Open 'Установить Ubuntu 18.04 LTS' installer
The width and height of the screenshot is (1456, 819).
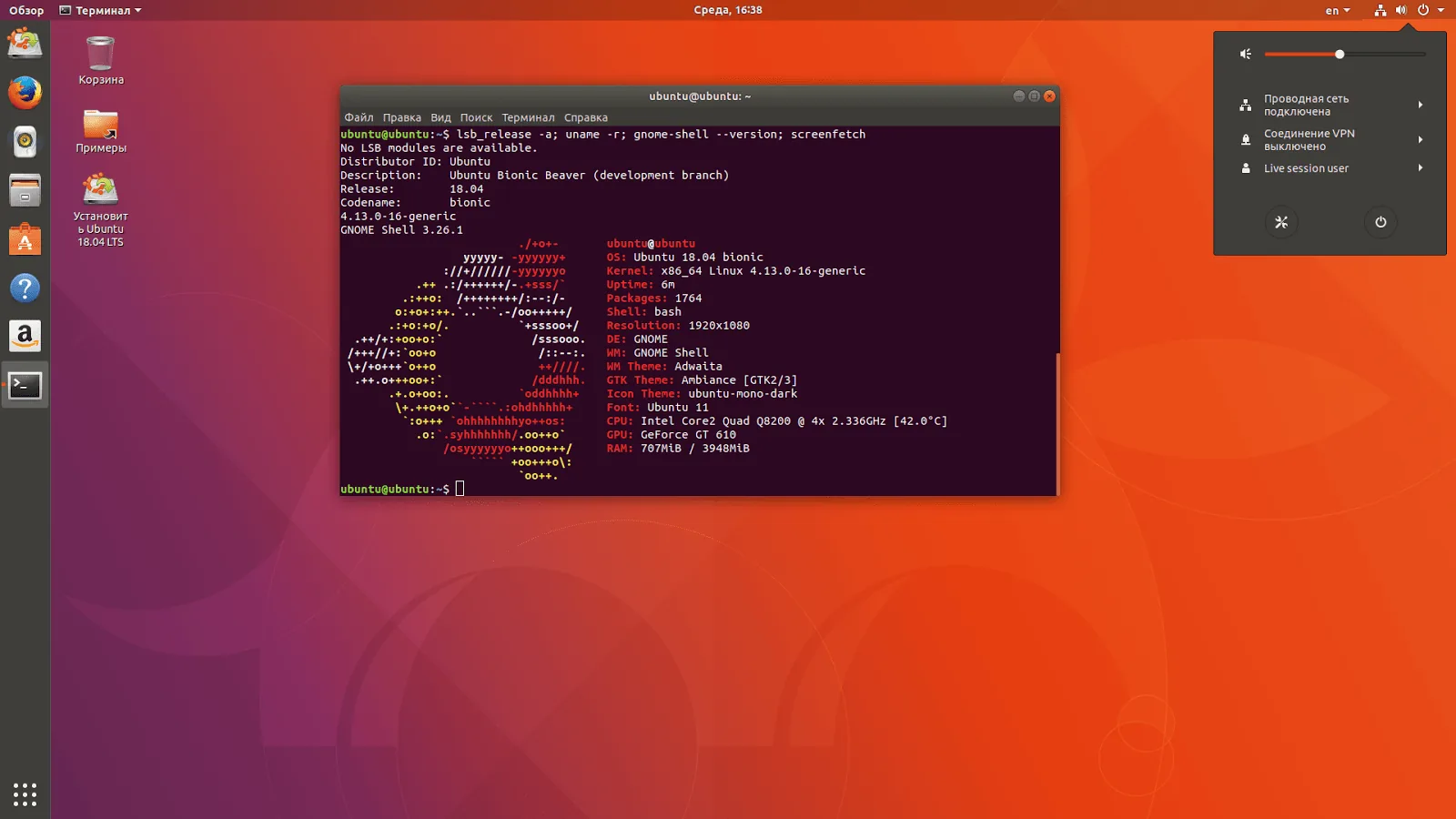click(98, 191)
